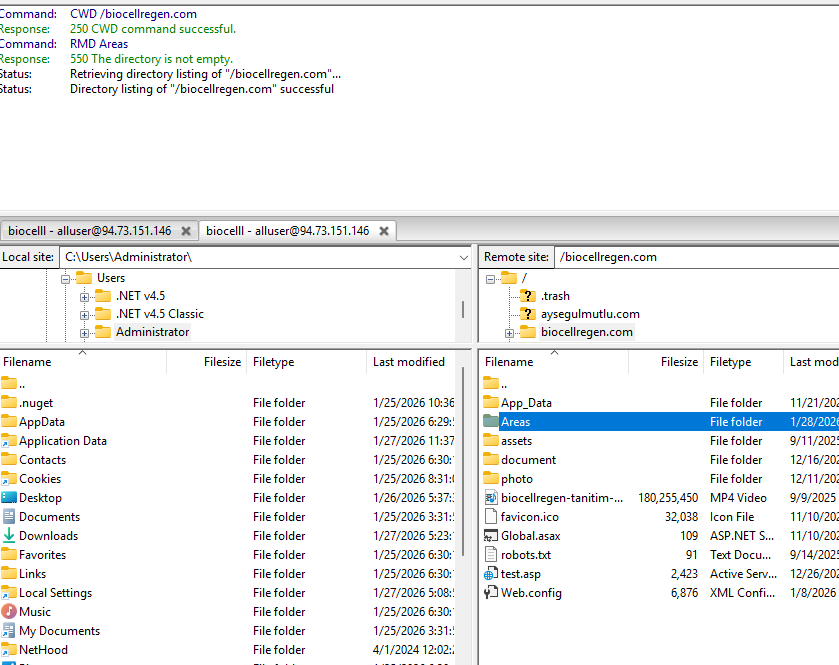Click the My Documents icon
Screen dimensions: 839x665
[9, 631]
